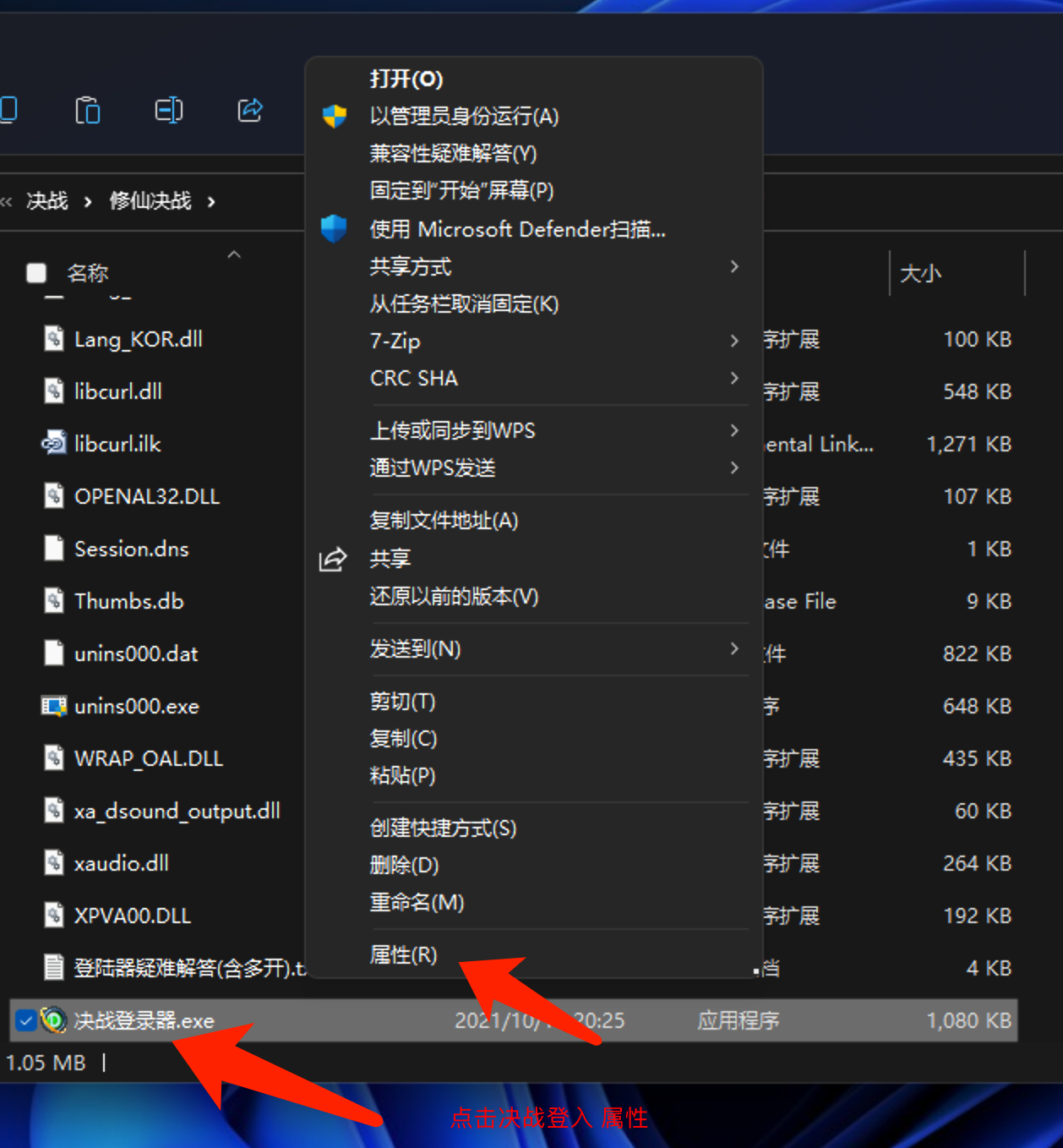Select 打开(O) in the context menu
Screen dimensions: 1063x1148
tap(406, 79)
